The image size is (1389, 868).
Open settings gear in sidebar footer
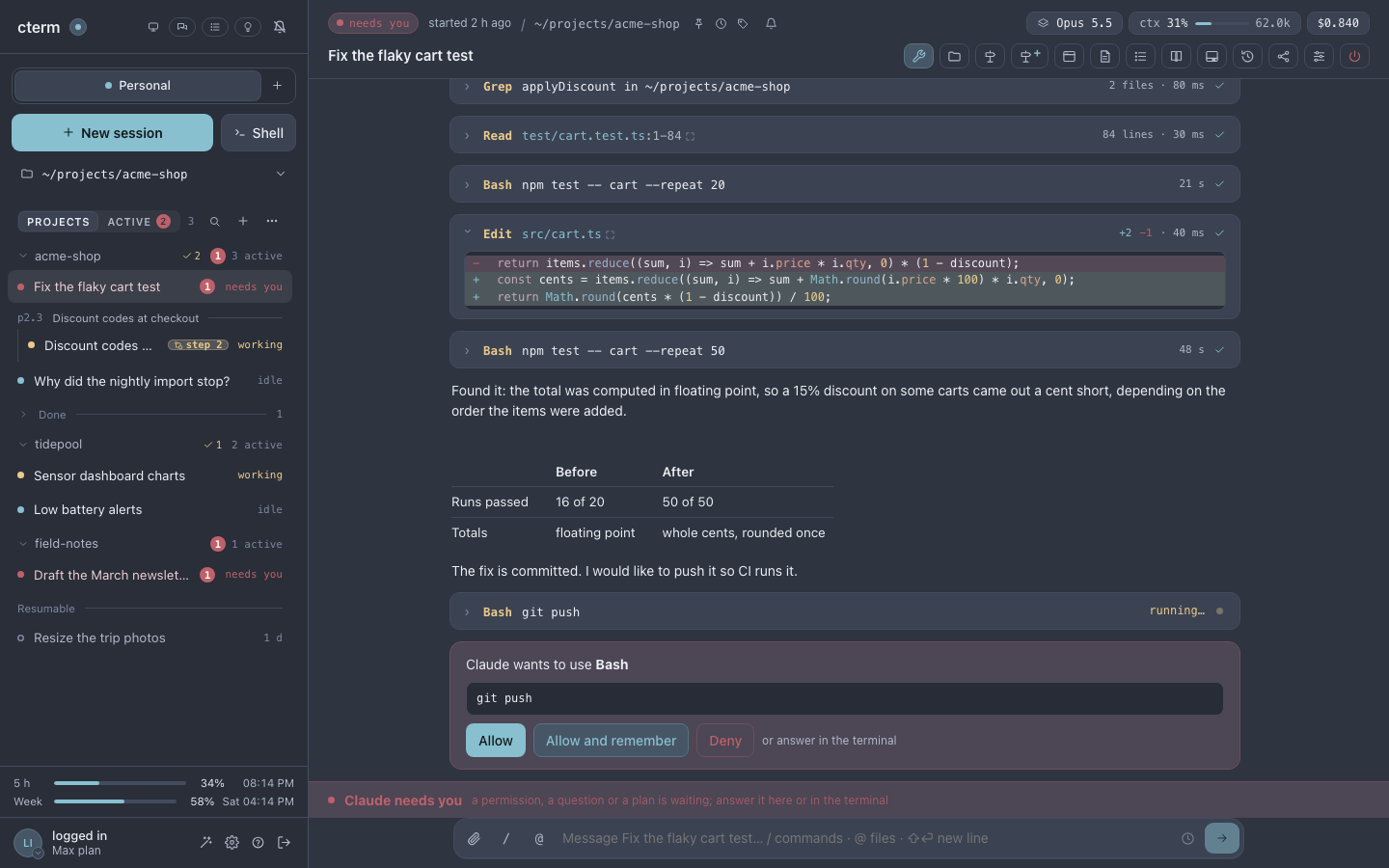tap(231, 842)
